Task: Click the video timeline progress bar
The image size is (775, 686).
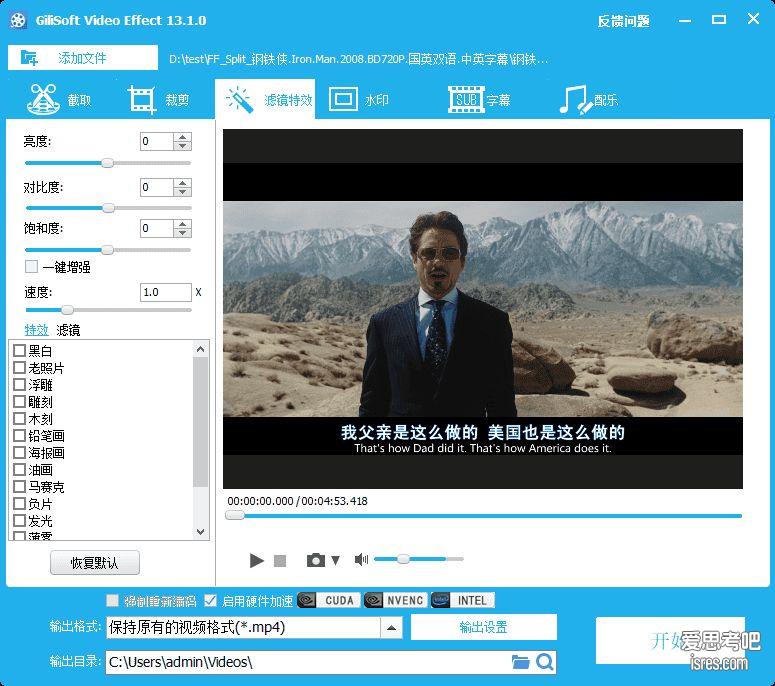Action: pos(483,515)
